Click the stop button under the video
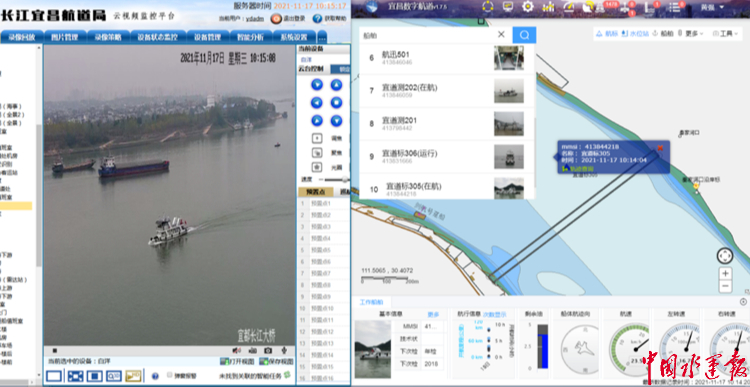The image size is (750, 387). click(x=55, y=351)
